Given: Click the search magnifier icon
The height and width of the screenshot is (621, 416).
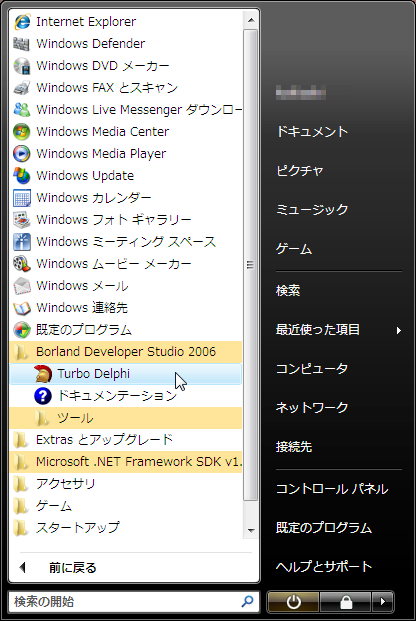Looking at the screenshot, I should coord(248,602).
